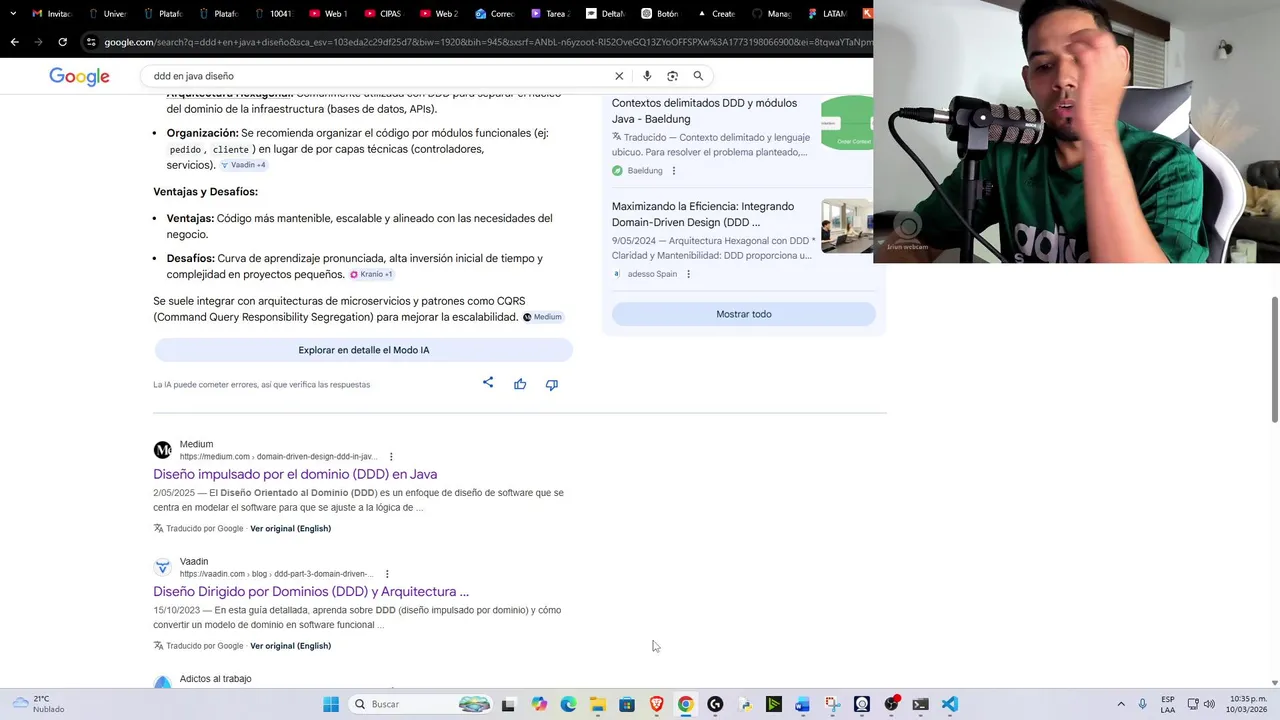Screen dimensions: 1280x720
Task: Open the Word app in taskbar
Action: coord(802,704)
